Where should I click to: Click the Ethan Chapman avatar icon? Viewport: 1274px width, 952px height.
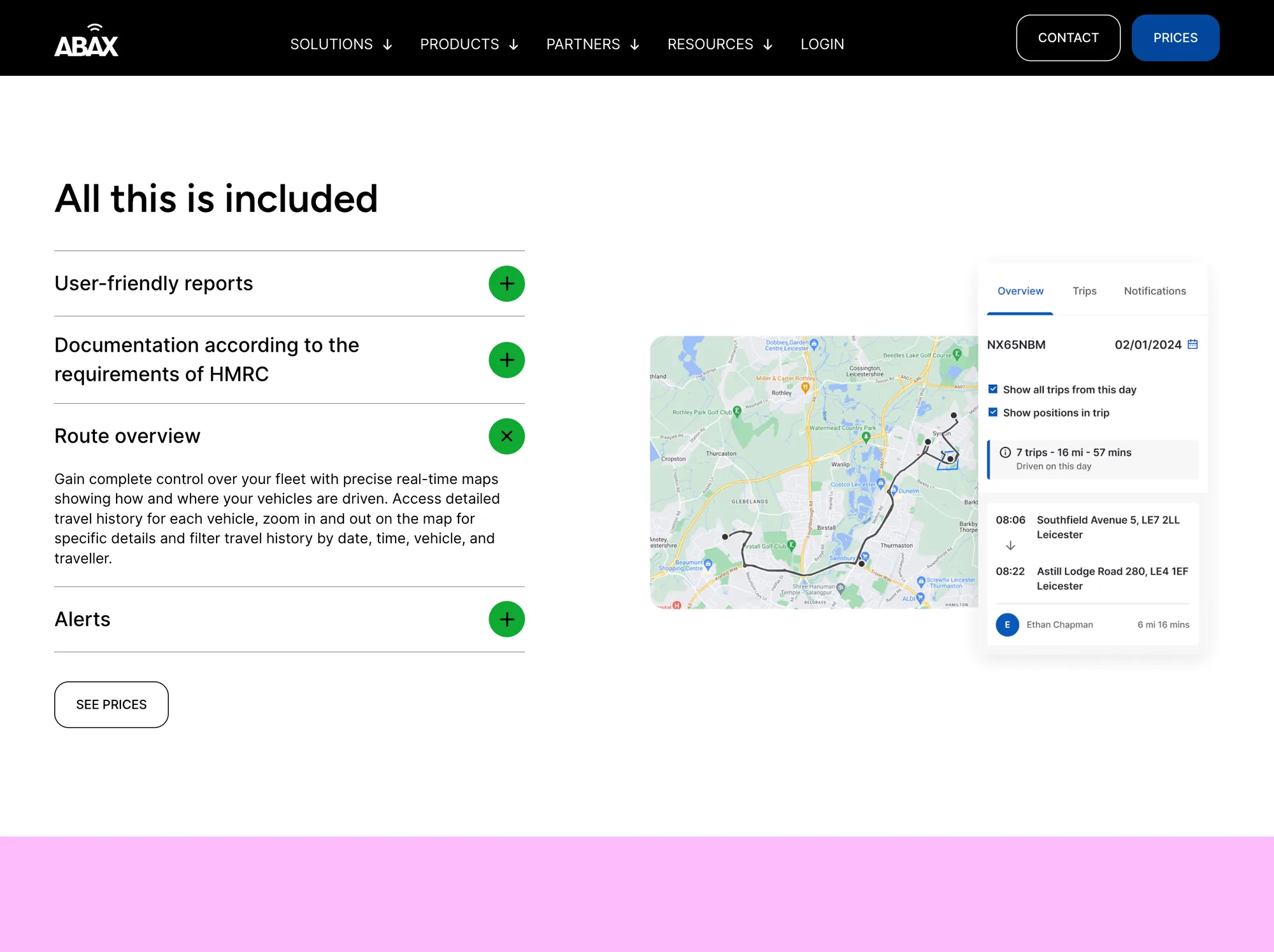coord(1007,625)
